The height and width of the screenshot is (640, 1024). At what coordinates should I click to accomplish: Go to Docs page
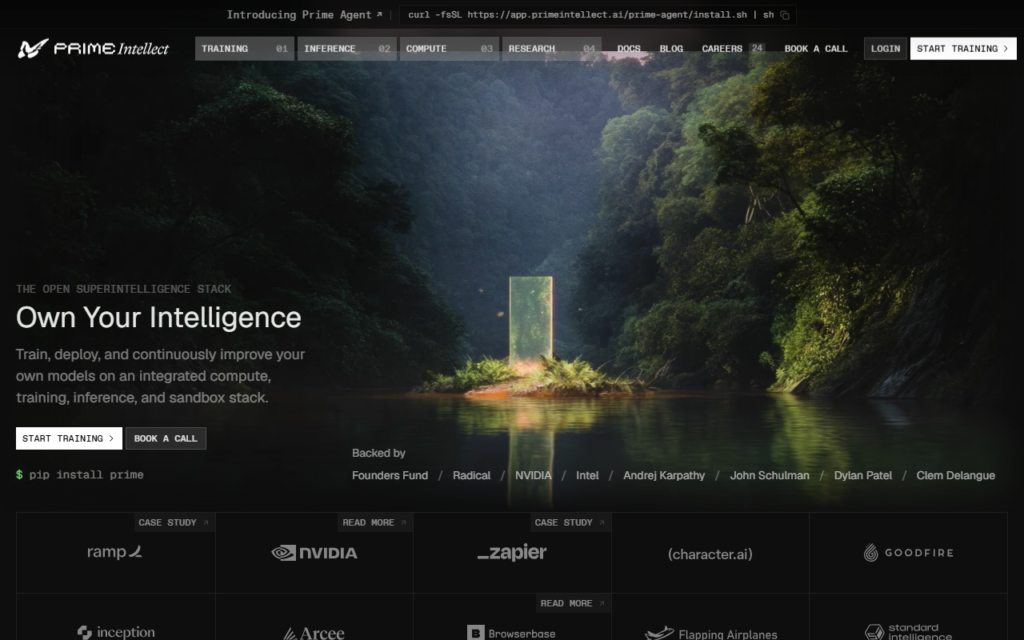click(x=629, y=48)
